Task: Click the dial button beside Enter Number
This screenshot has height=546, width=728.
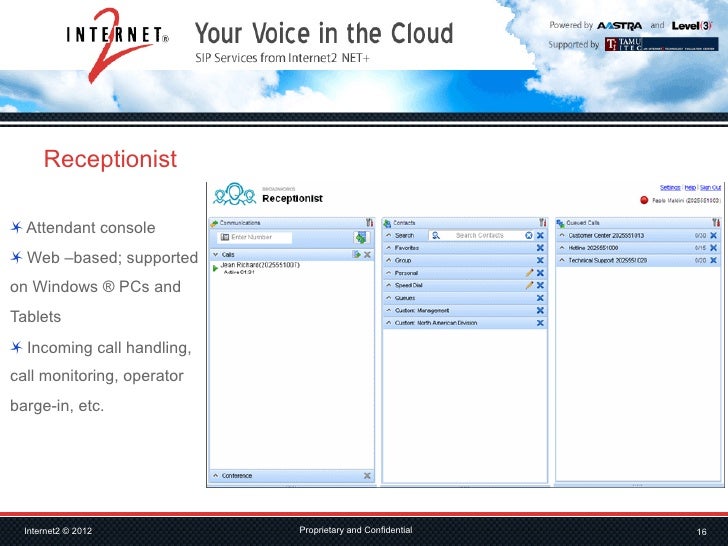Action: [361, 238]
